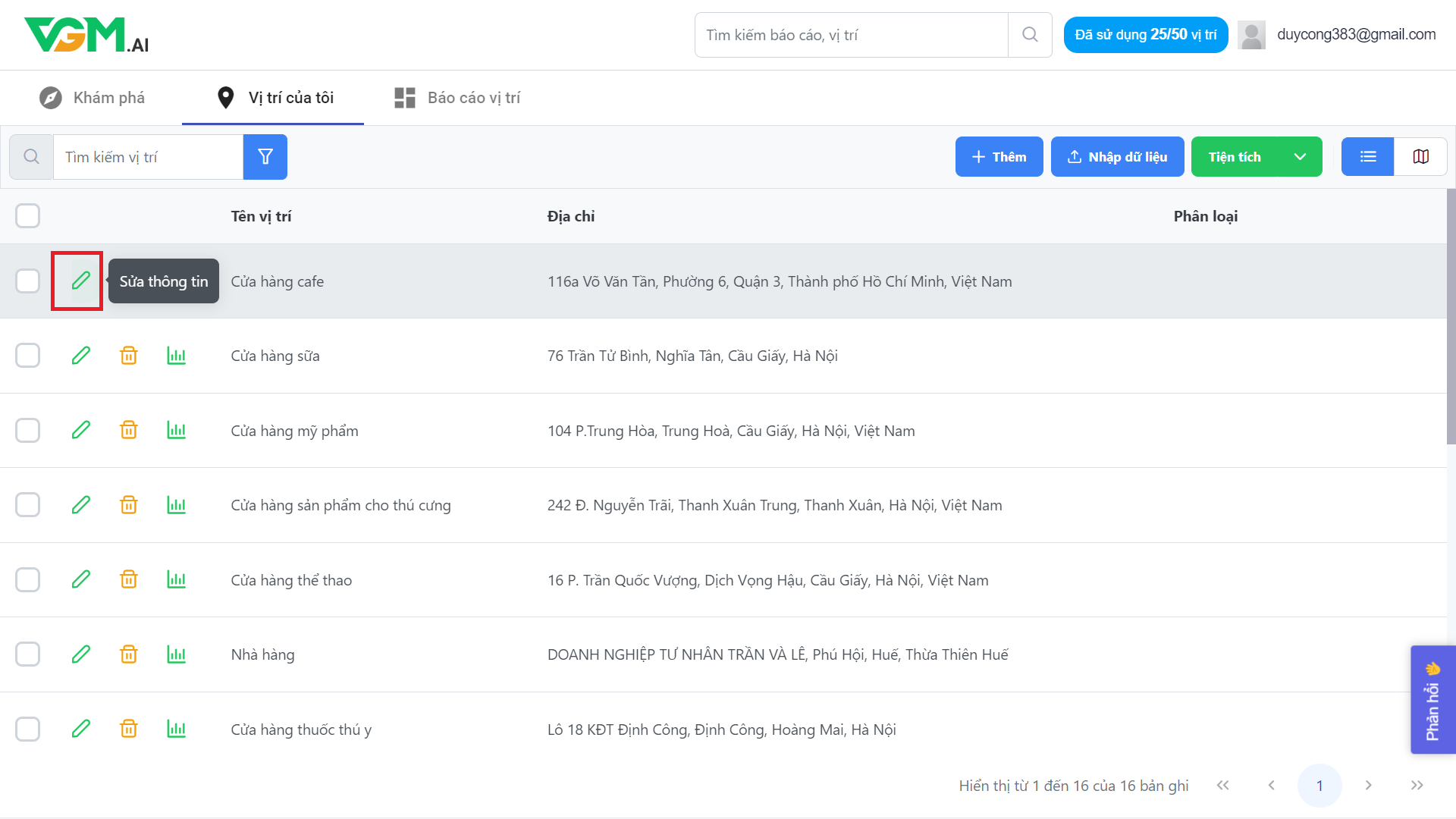
Task: Select the Cửa hàng thuốc thú y checkbox
Action: pyautogui.click(x=28, y=730)
